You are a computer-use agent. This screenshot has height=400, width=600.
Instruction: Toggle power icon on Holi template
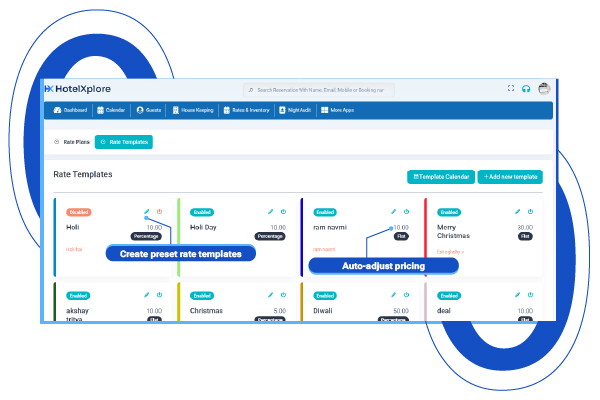point(160,212)
